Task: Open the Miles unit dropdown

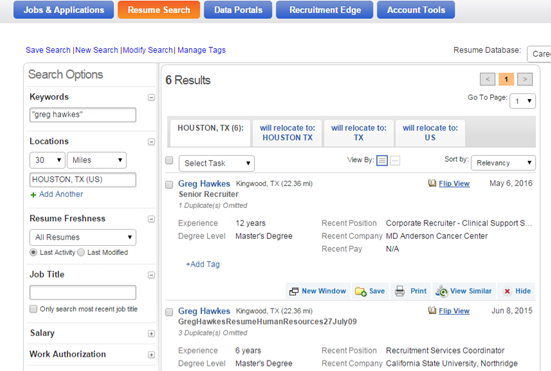Action: coord(97,160)
